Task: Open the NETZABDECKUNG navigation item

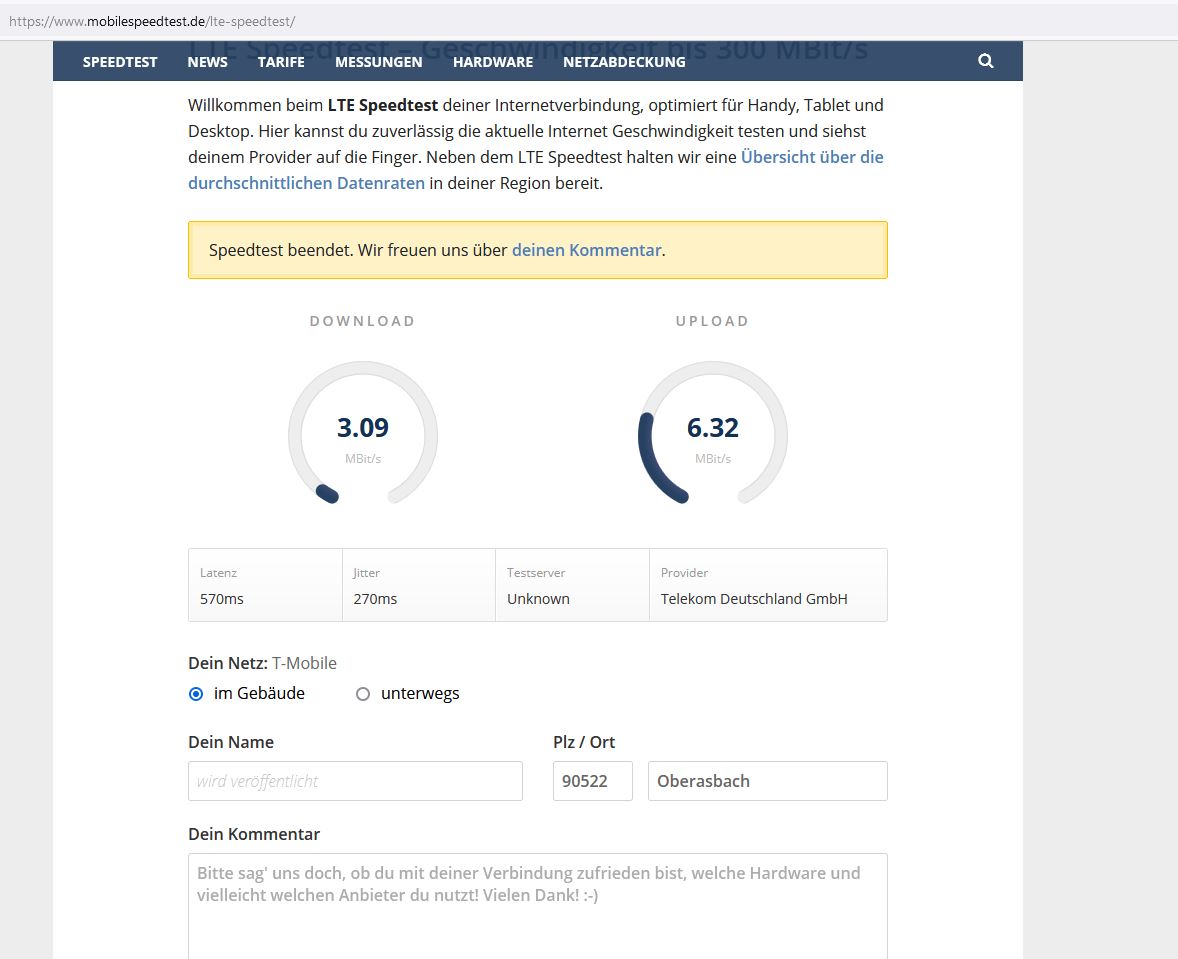Action: pos(624,62)
